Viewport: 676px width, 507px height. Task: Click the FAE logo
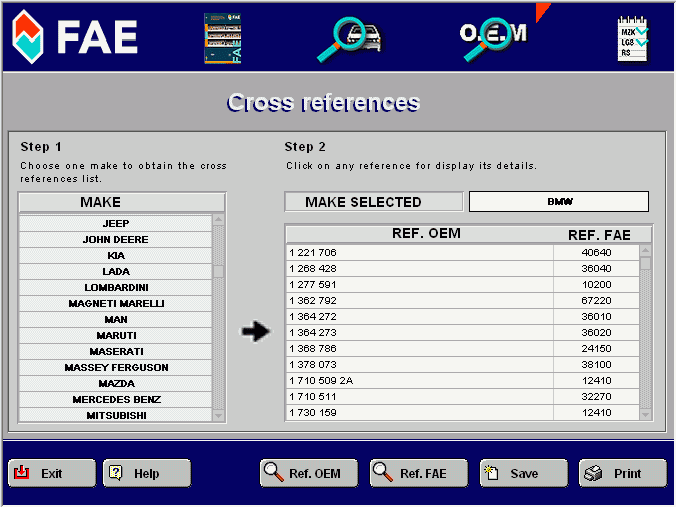(x=75, y=37)
